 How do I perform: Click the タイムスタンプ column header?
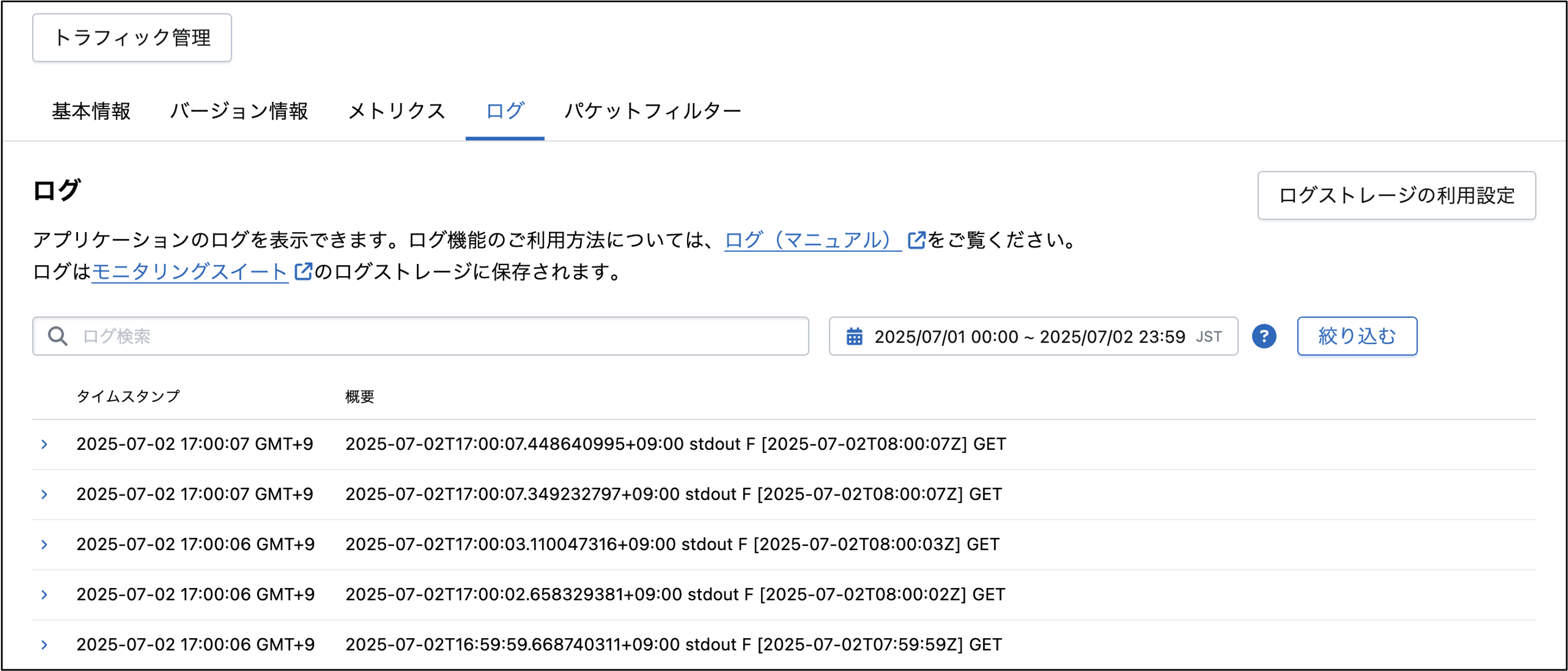coord(128,396)
